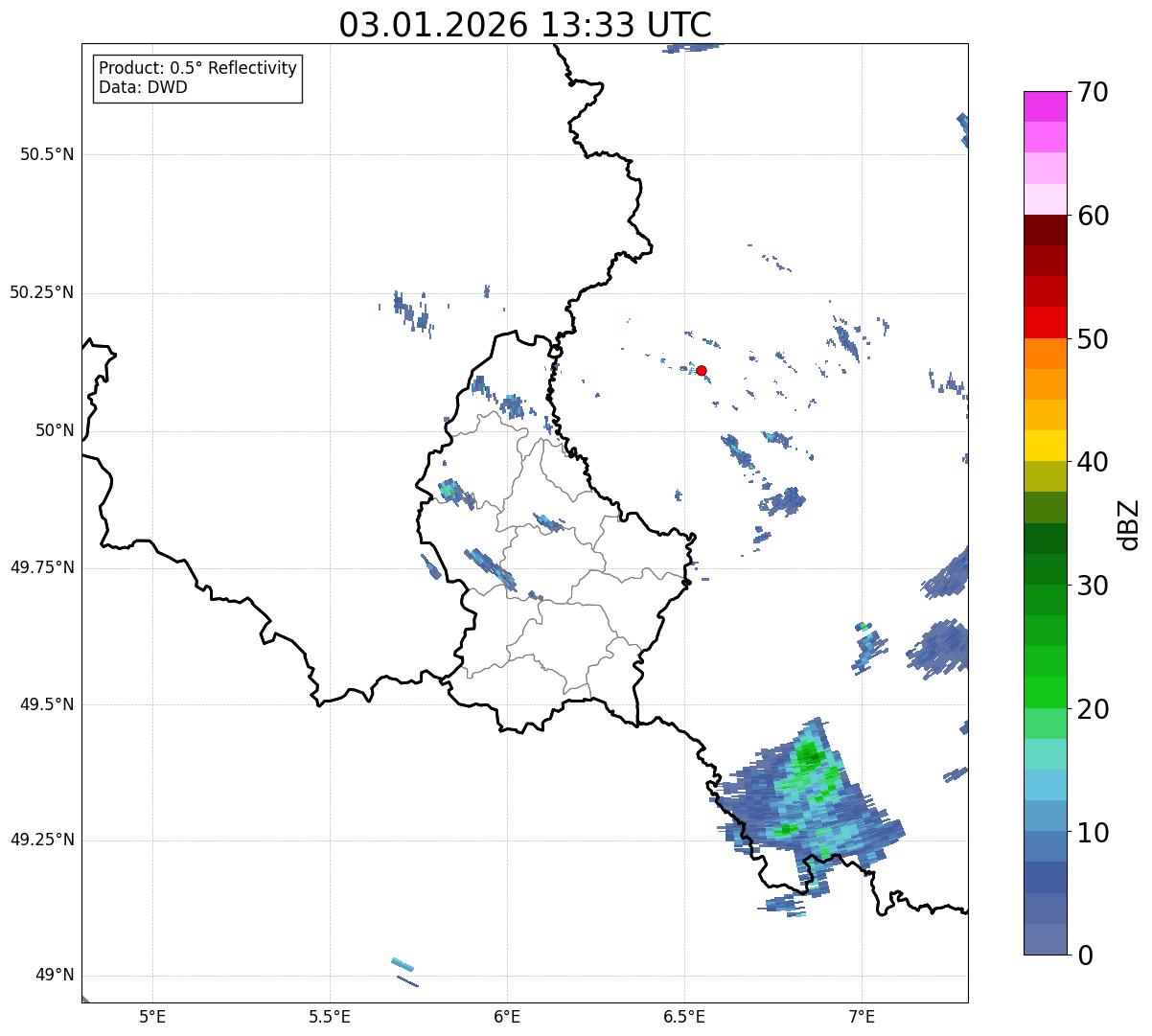The height and width of the screenshot is (1036, 1152).
Task: Click the Product: 0.5° Reflectivity text
Action: (197, 68)
